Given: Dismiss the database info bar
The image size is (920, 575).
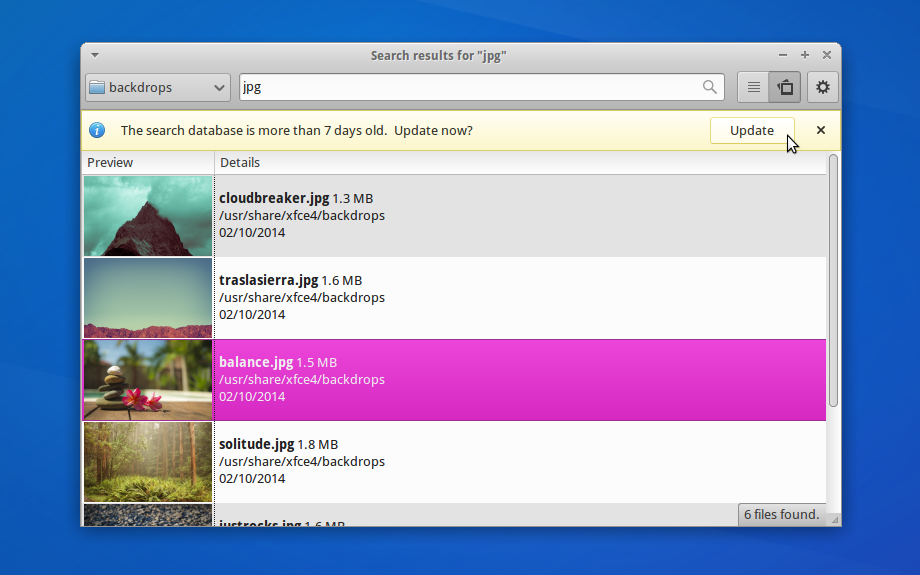Looking at the screenshot, I should click(821, 130).
